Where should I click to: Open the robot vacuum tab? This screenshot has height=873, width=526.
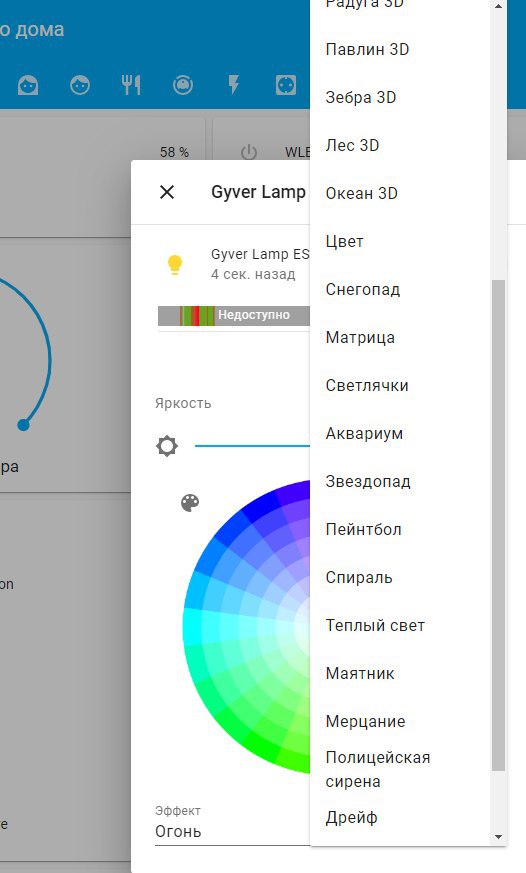click(183, 85)
